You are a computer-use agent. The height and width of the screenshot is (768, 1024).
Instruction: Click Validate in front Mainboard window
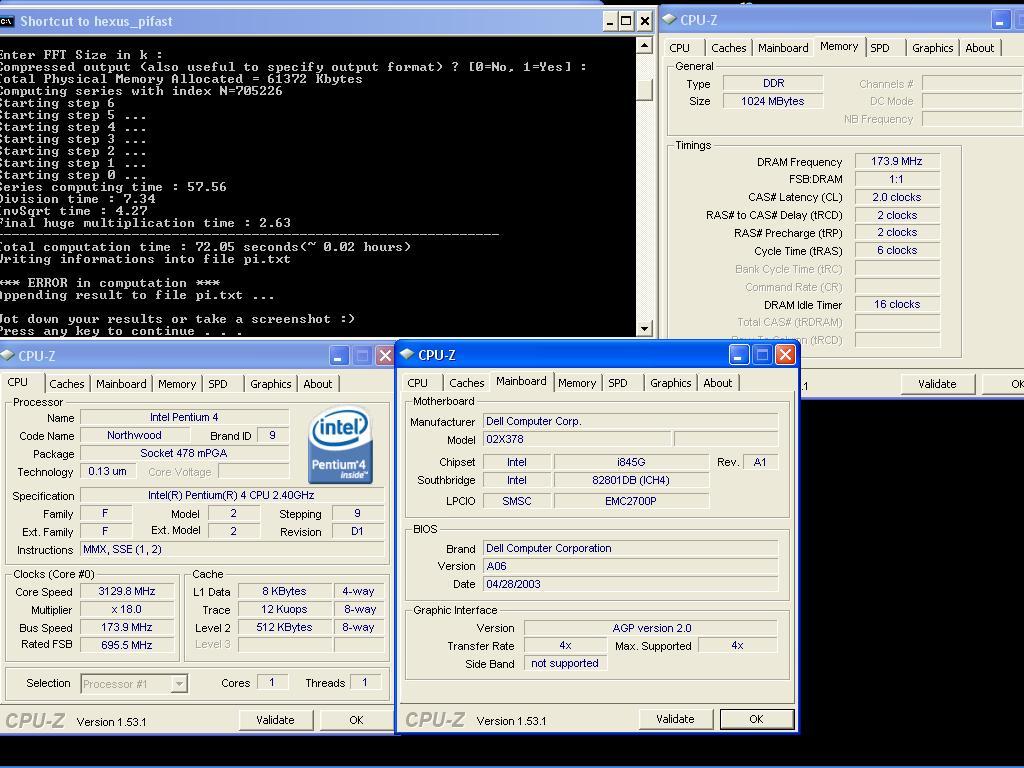(675, 719)
